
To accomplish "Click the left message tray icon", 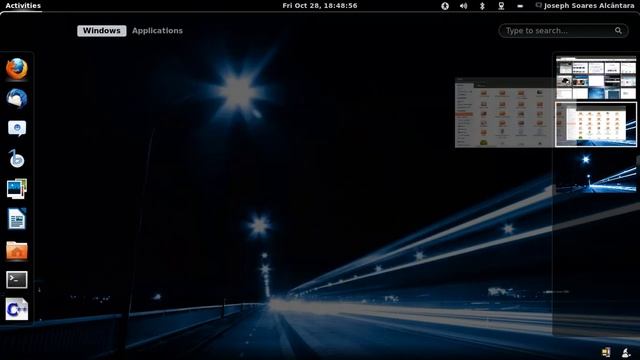I will click(x=607, y=352).
